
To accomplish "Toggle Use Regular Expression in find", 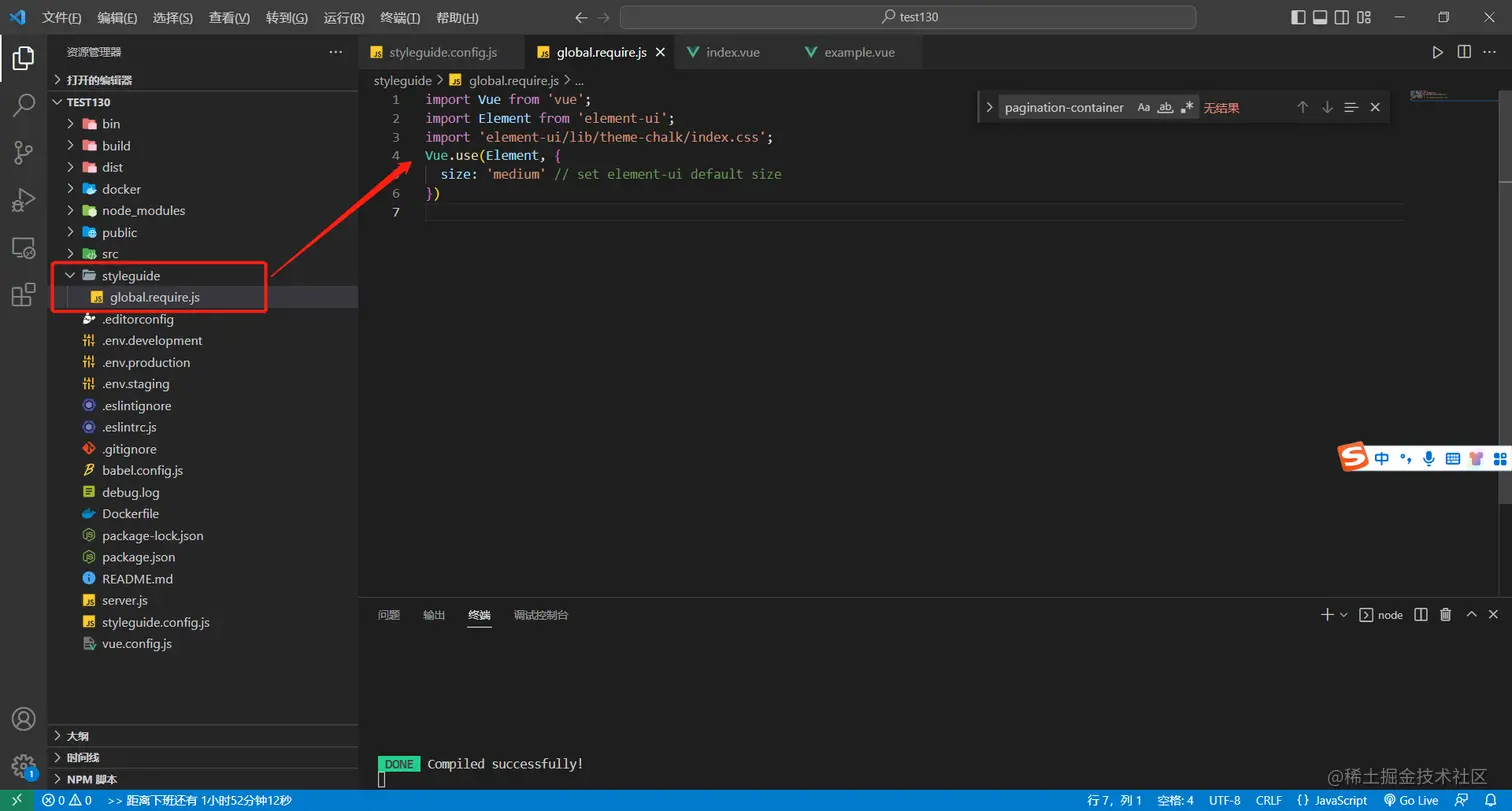I will click(1187, 107).
